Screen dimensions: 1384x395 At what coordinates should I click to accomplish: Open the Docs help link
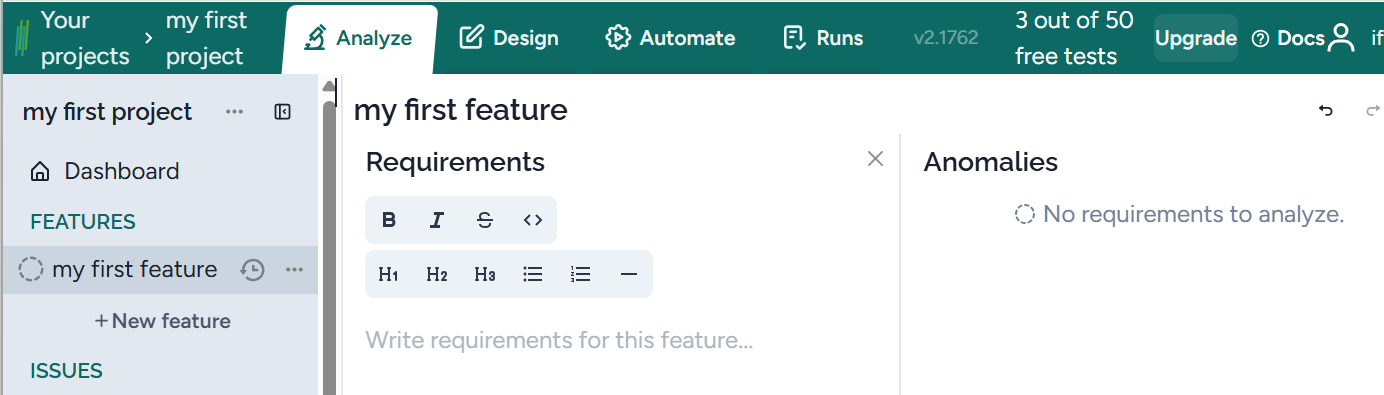click(x=1288, y=39)
